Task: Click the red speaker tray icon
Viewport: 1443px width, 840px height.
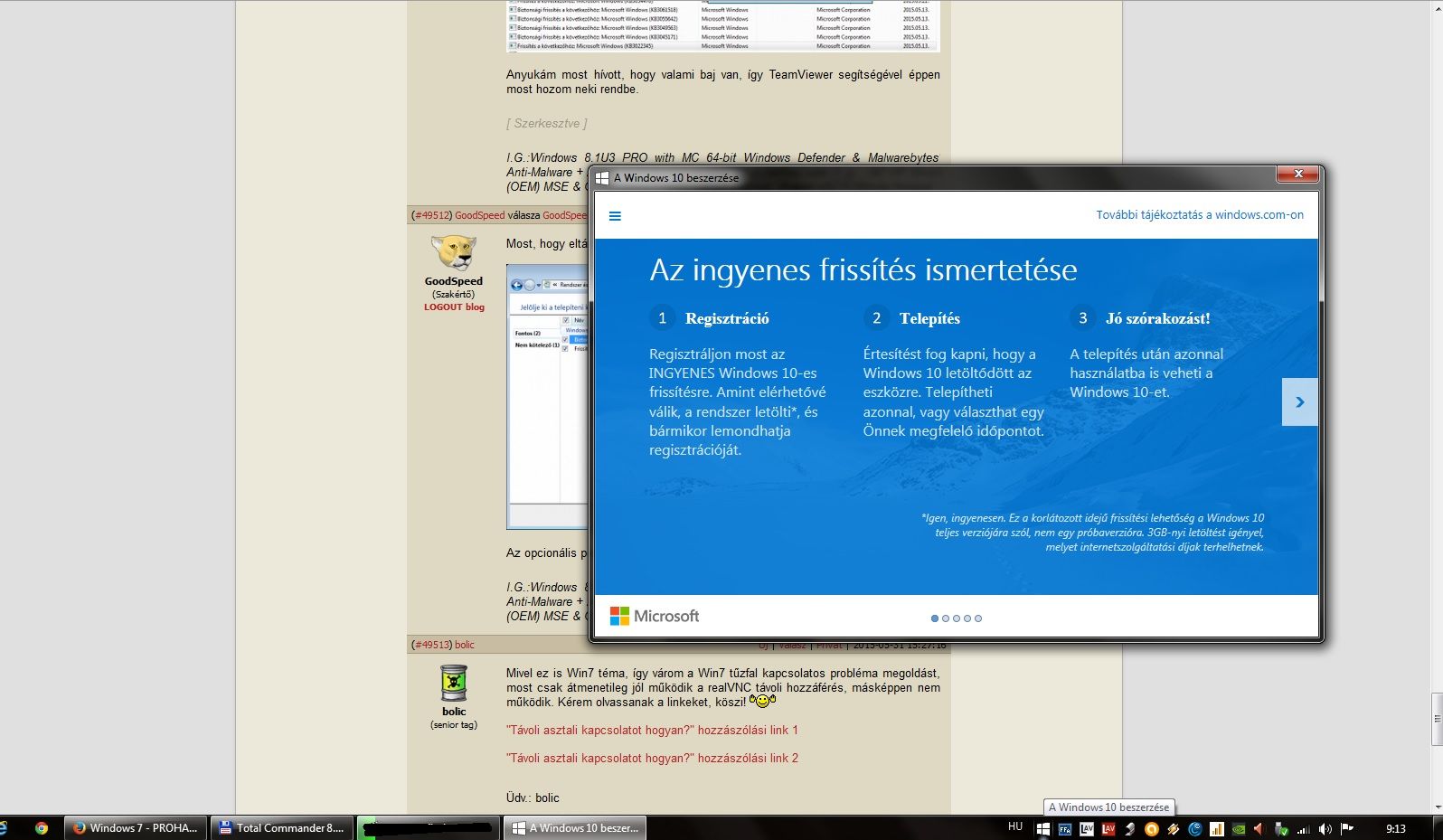Action: (x=1259, y=828)
